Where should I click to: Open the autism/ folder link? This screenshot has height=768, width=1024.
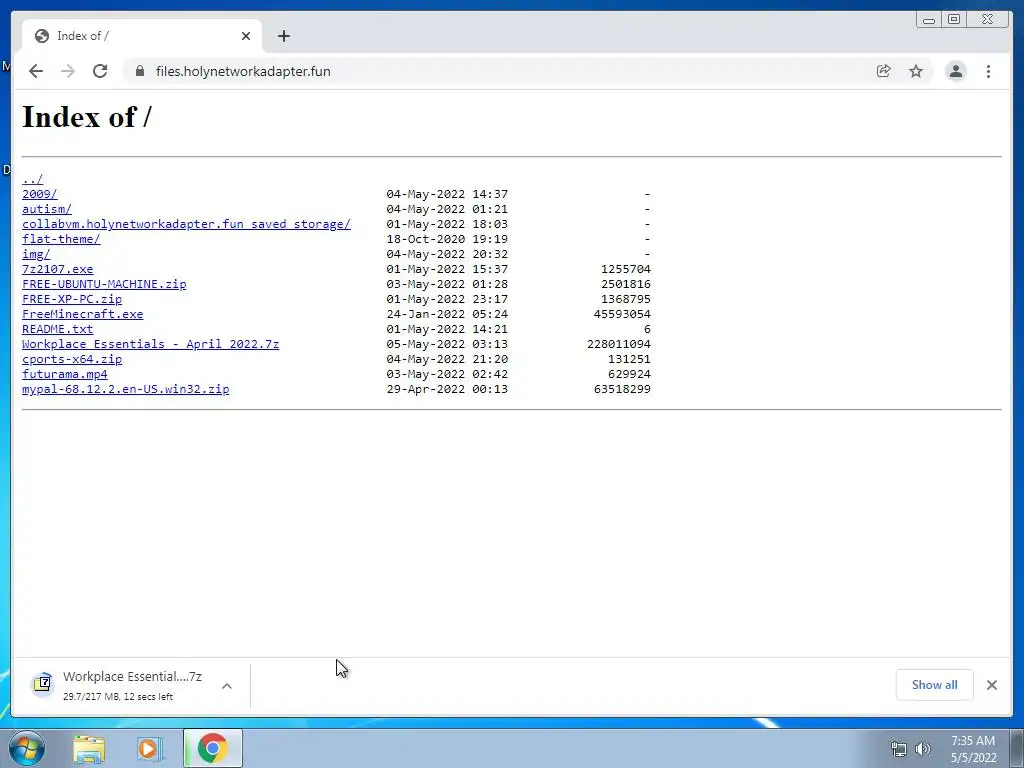tap(47, 209)
